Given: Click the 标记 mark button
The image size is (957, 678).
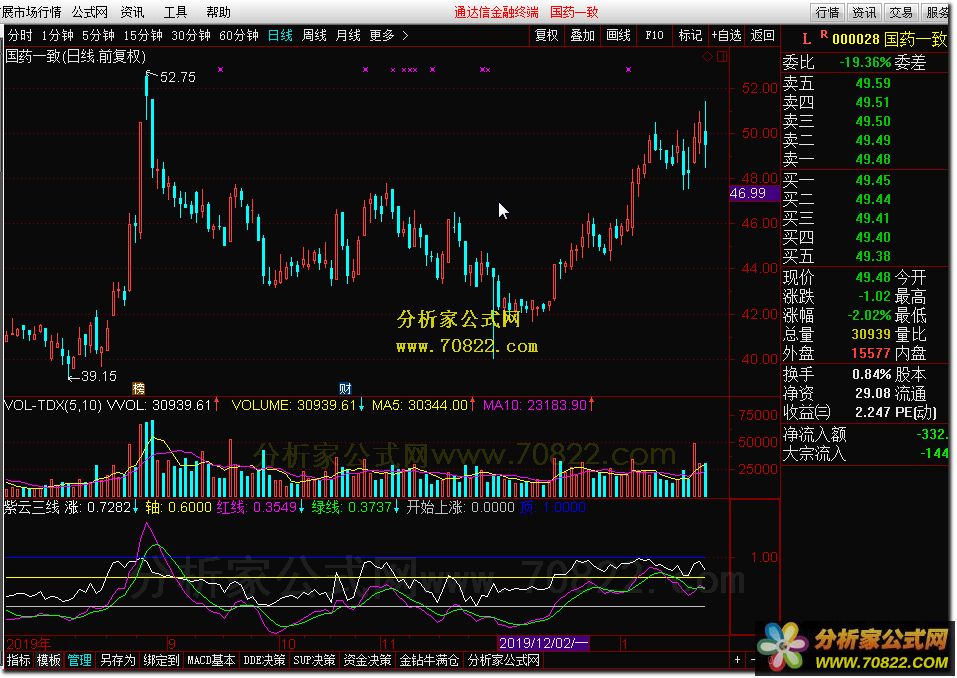Looking at the screenshot, I should coord(690,35).
